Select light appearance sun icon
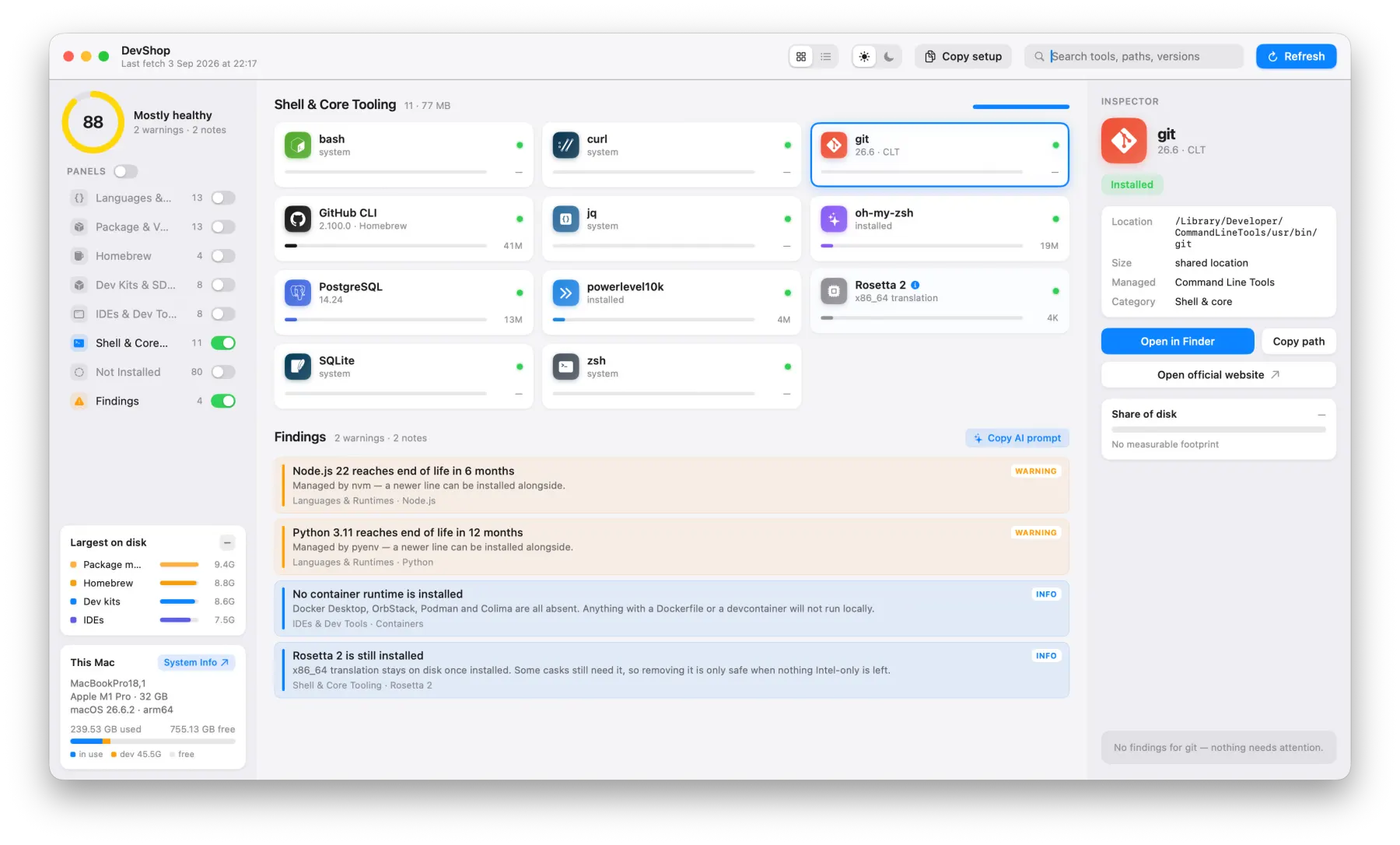Viewport: 1400px width, 845px height. click(864, 56)
